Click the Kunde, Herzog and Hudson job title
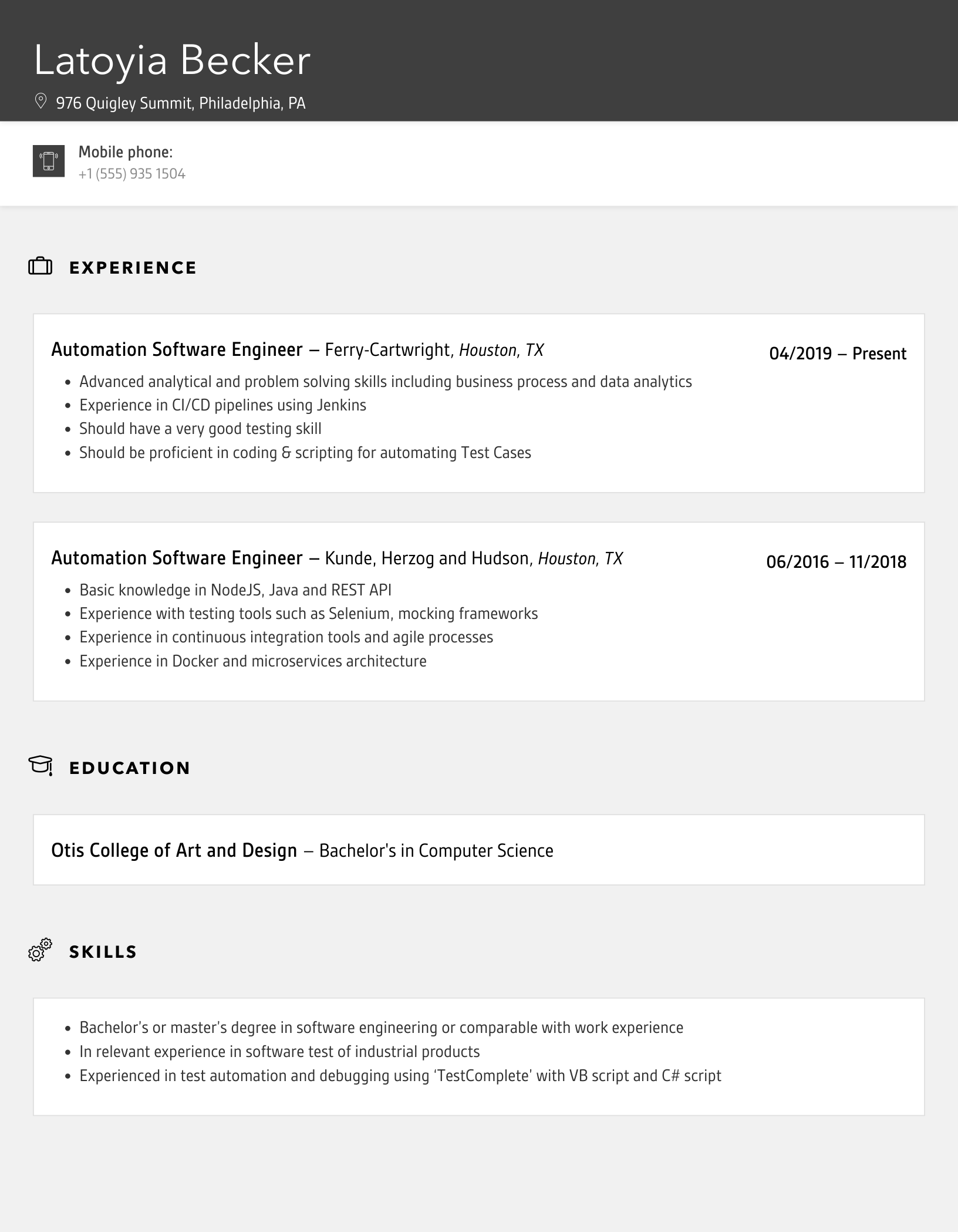Image resolution: width=958 pixels, height=1232 pixels. 336,558
